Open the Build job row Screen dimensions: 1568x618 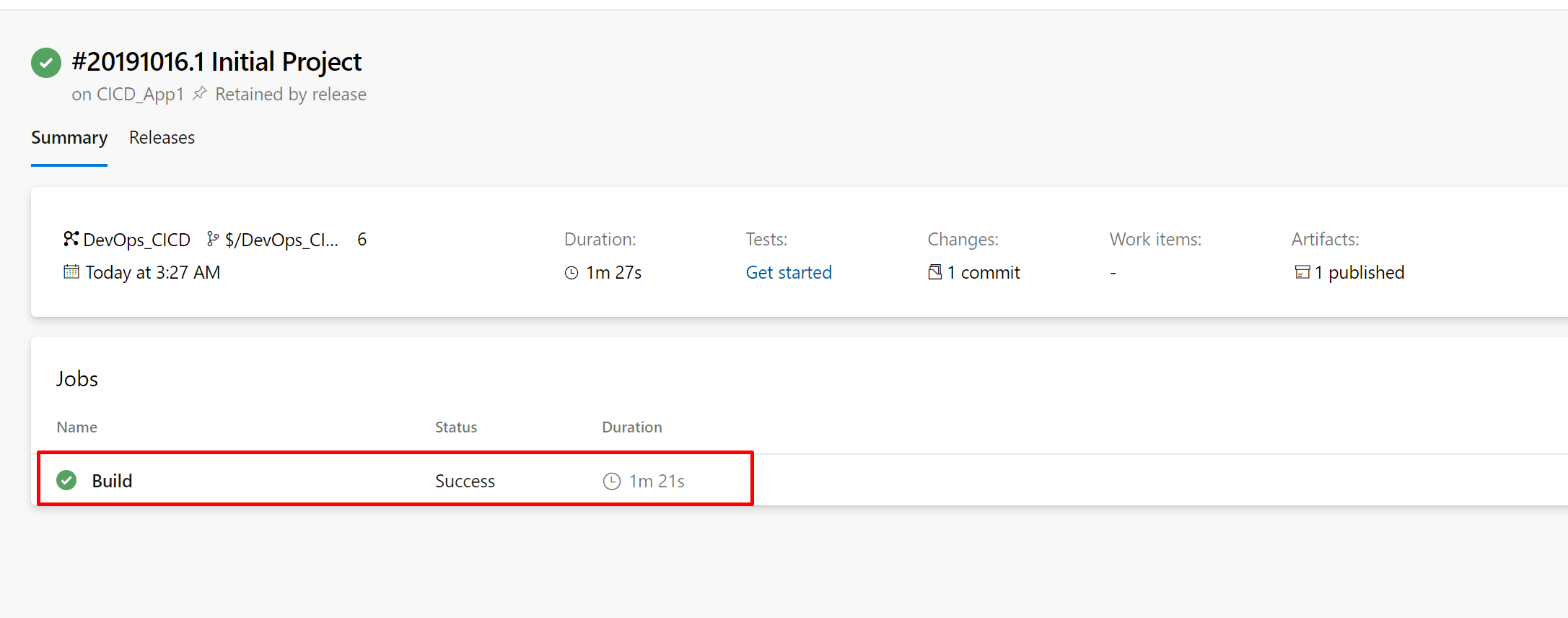coord(395,480)
